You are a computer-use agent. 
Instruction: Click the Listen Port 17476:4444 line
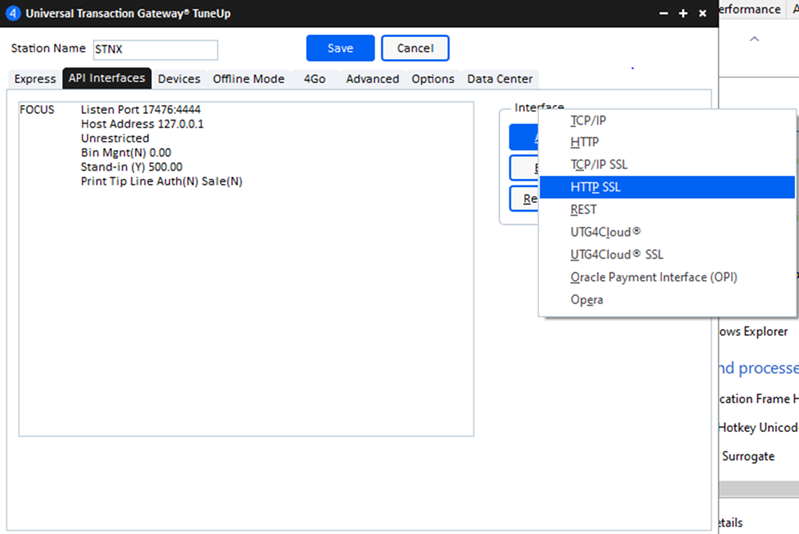point(141,110)
